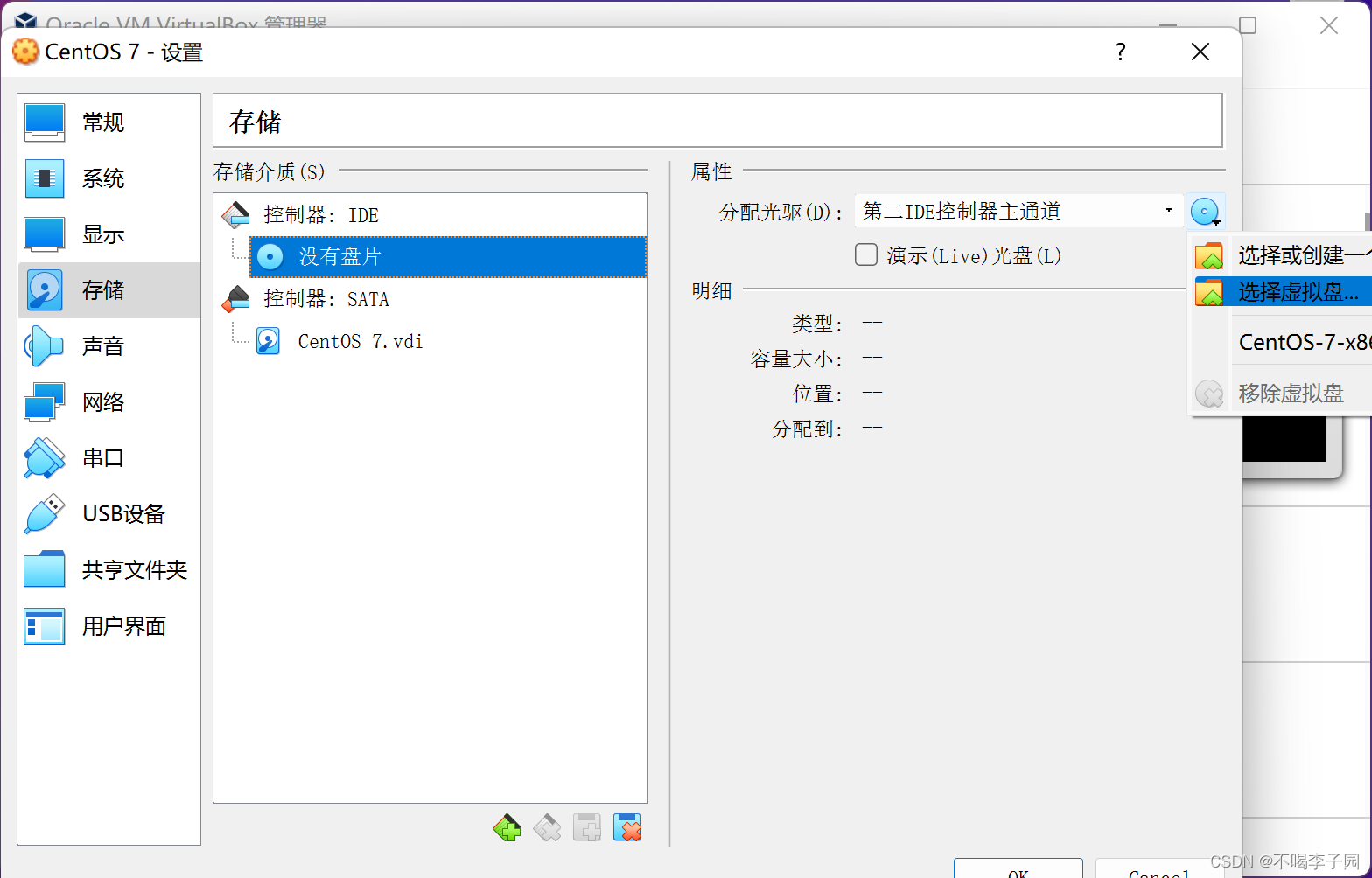
Task: Open the 分配光驱 dropdown 第二IDE控制器主通道
Action: point(1018,211)
